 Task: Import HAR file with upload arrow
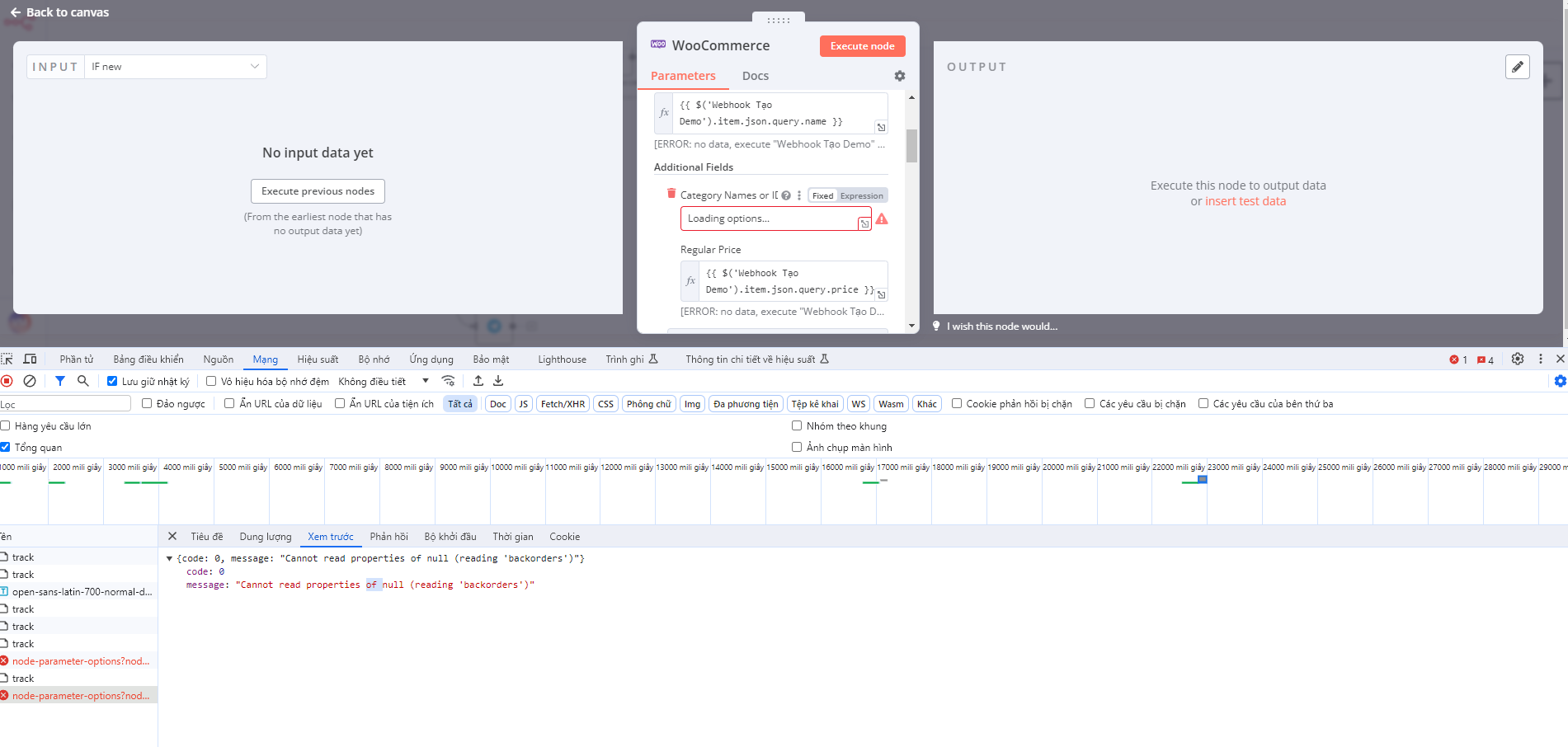tap(478, 381)
